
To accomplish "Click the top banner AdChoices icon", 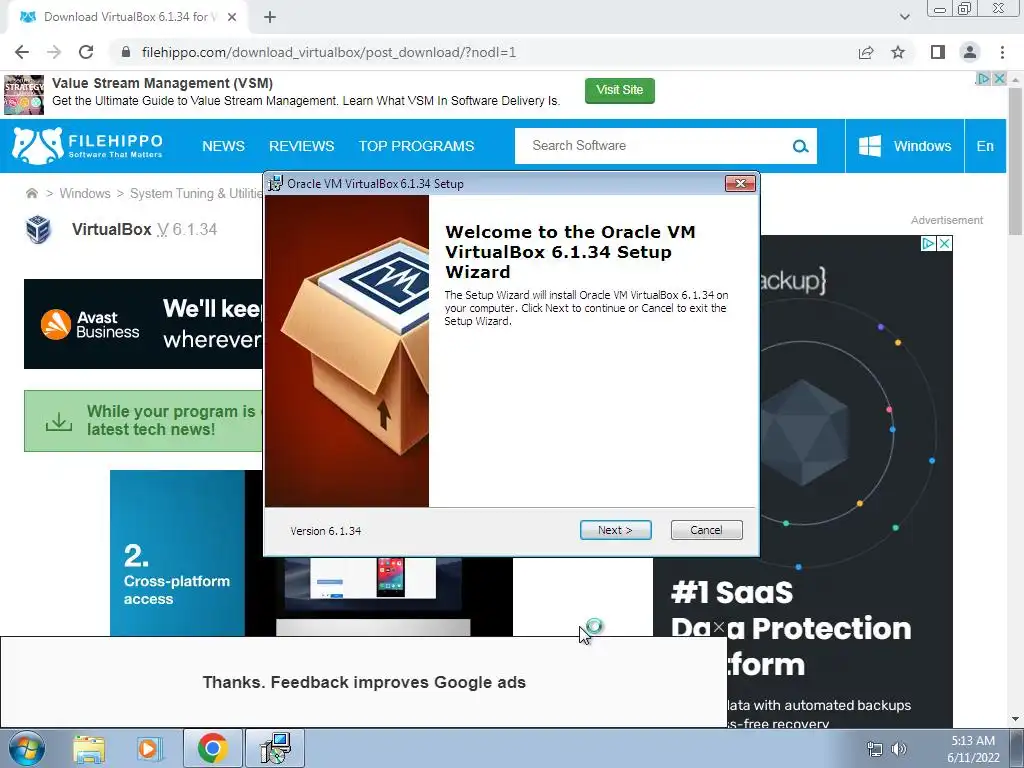I will [x=983, y=78].
